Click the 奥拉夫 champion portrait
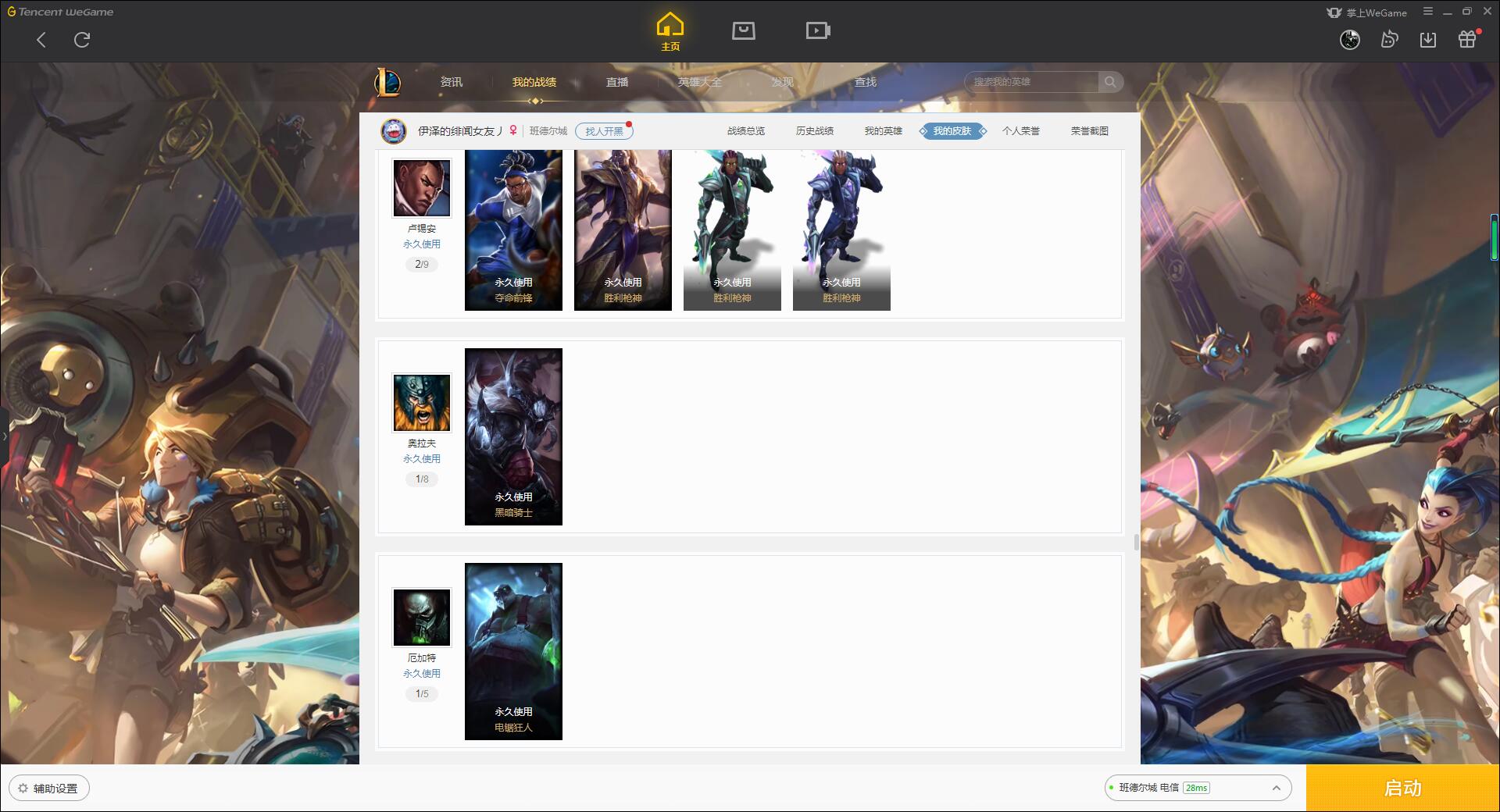Image resolution: width=1500 pixels, height=812 pixels. point(422,403)
